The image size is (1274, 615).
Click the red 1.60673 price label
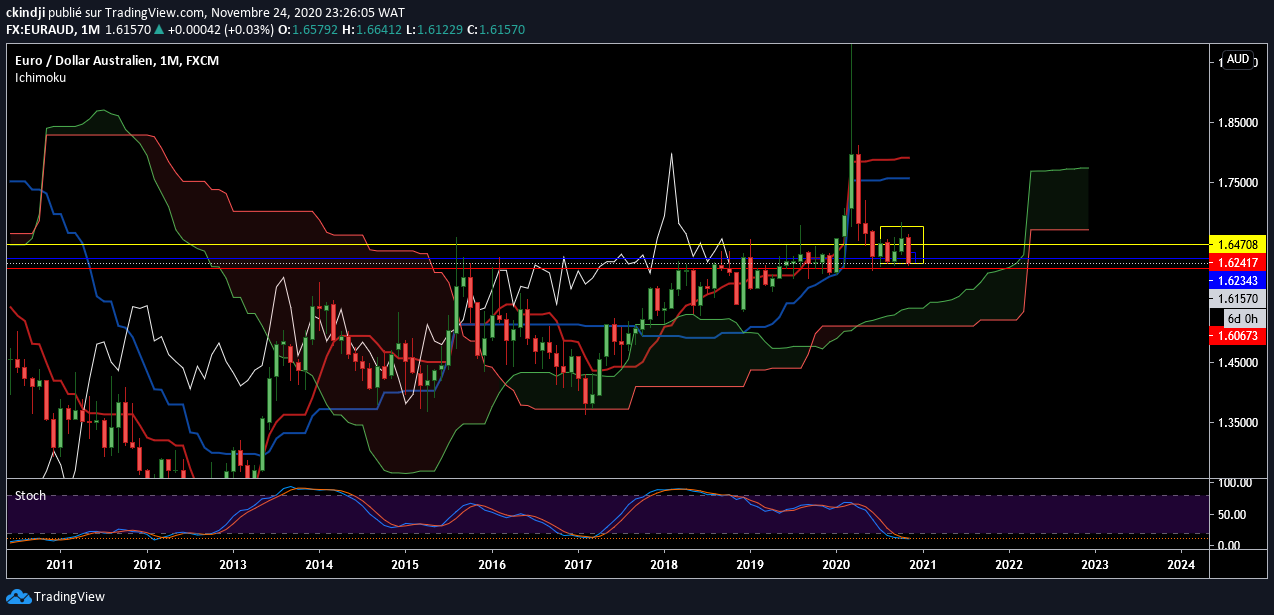coord(1238,336)
